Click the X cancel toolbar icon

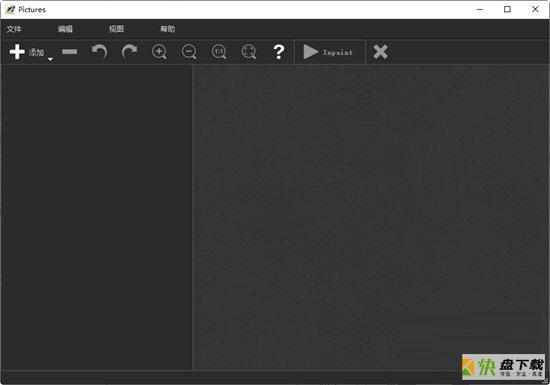click(x=381, y=52)
